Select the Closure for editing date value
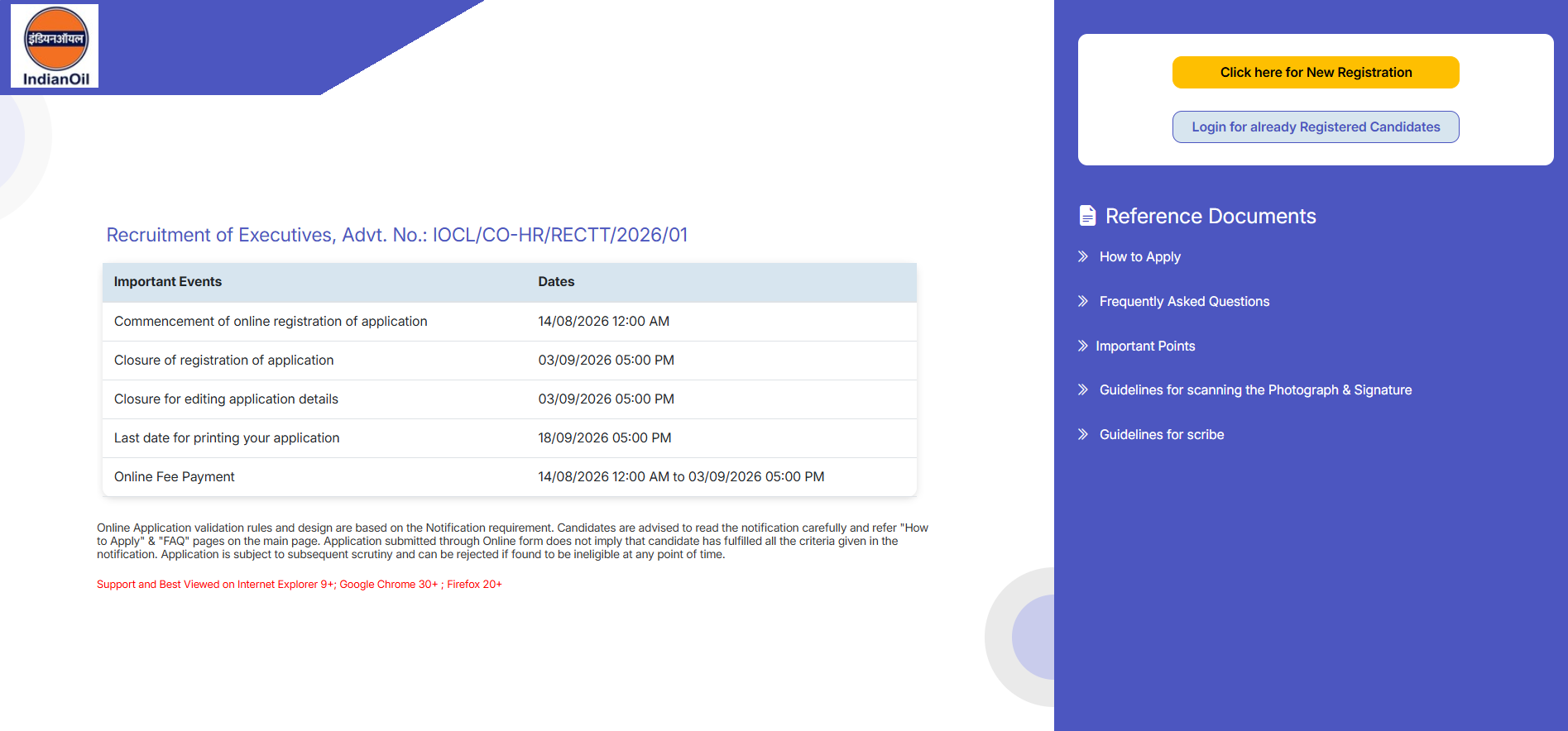This screenshot has width=1568, height=731. click(x=607, y=399)
